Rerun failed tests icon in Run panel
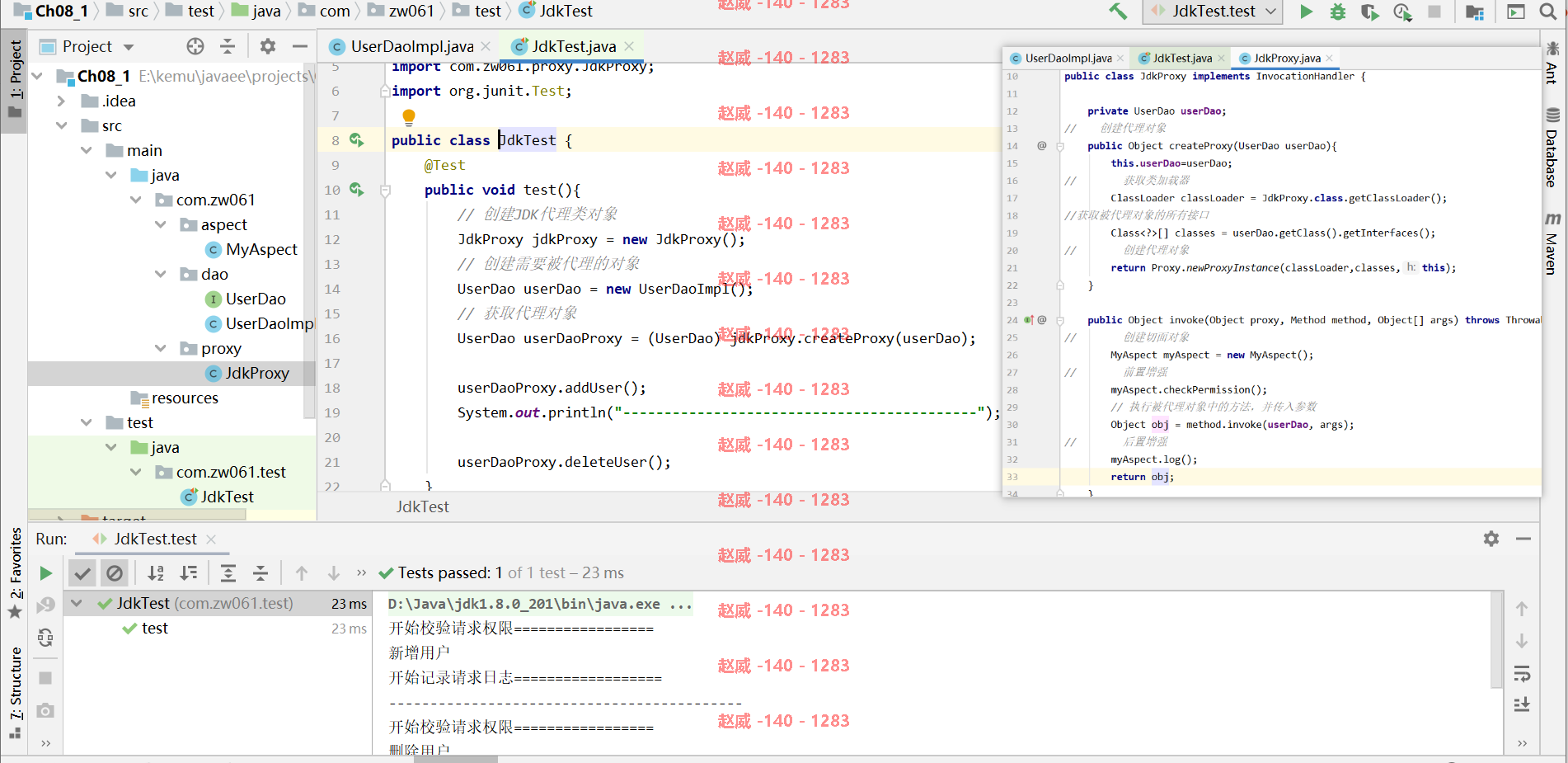Viewport: 1568px width, 763px height. (46, 605)
